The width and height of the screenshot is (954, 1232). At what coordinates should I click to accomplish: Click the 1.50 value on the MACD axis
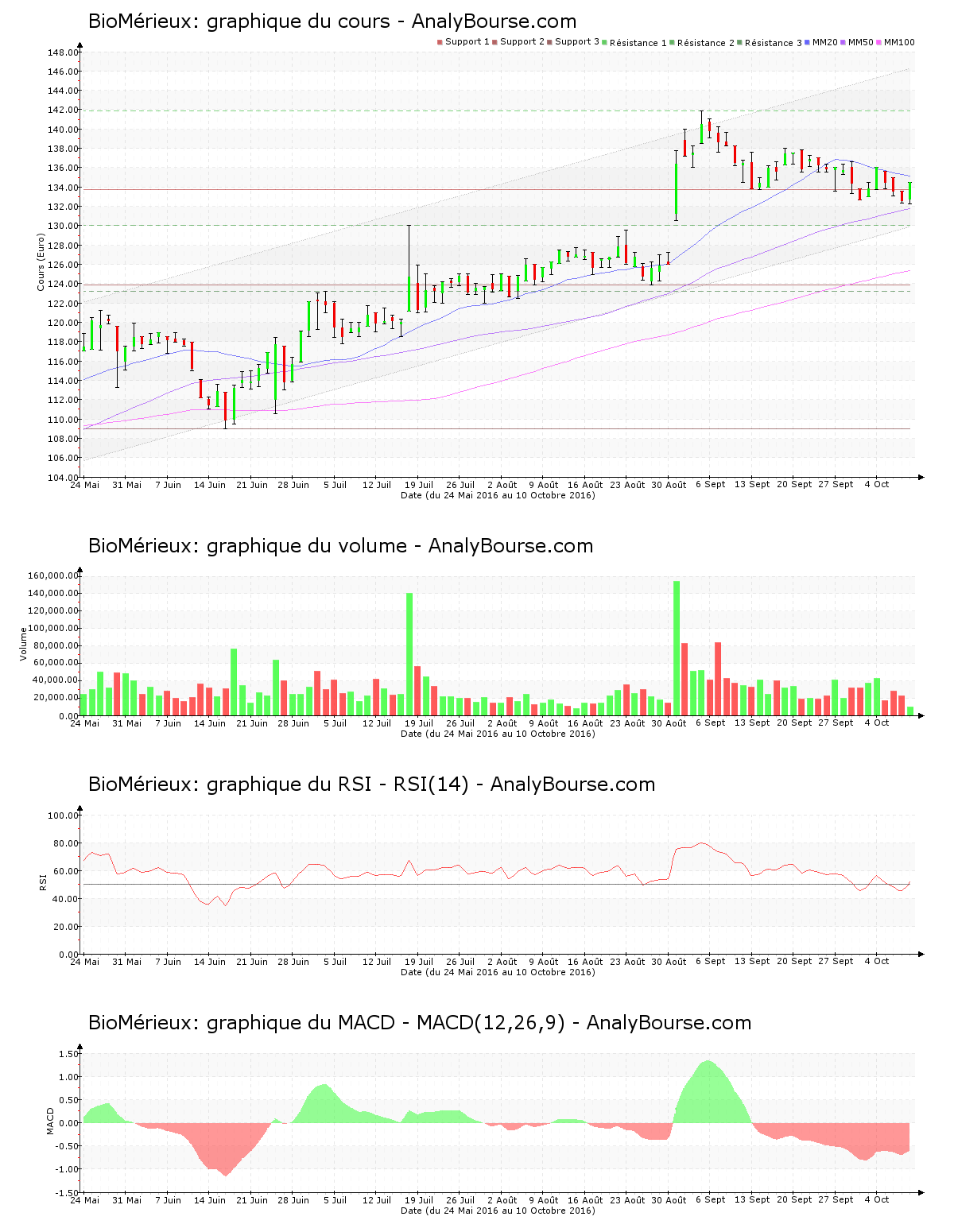coord(69,1054)
